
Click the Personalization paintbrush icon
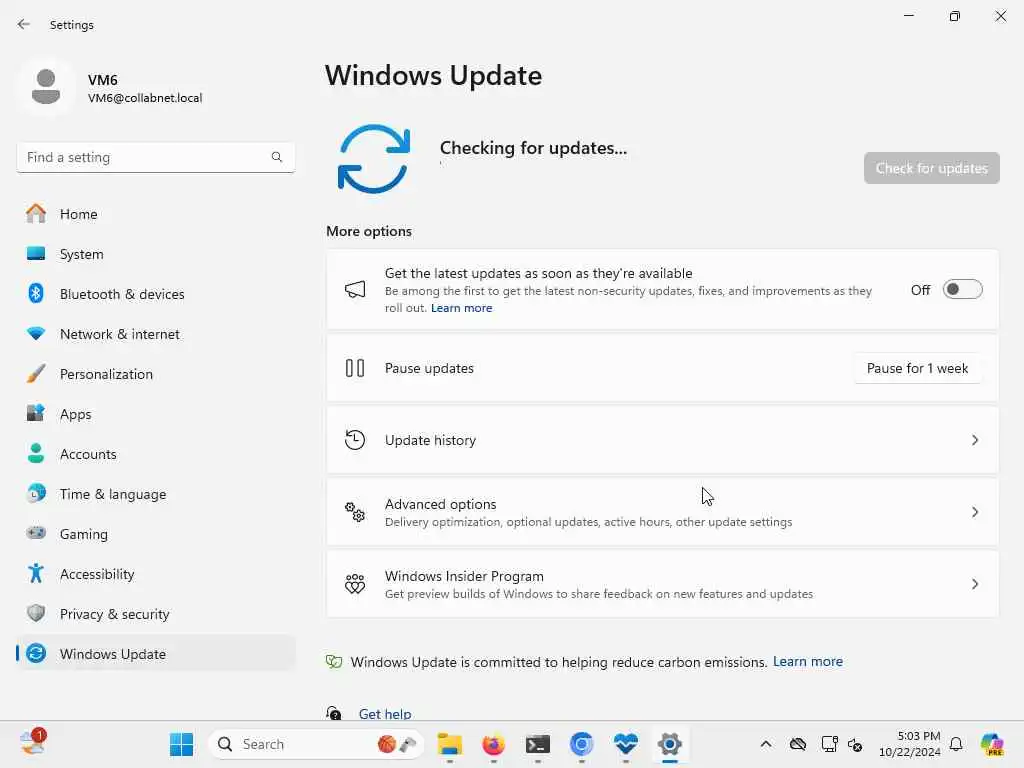click(36, 374)
